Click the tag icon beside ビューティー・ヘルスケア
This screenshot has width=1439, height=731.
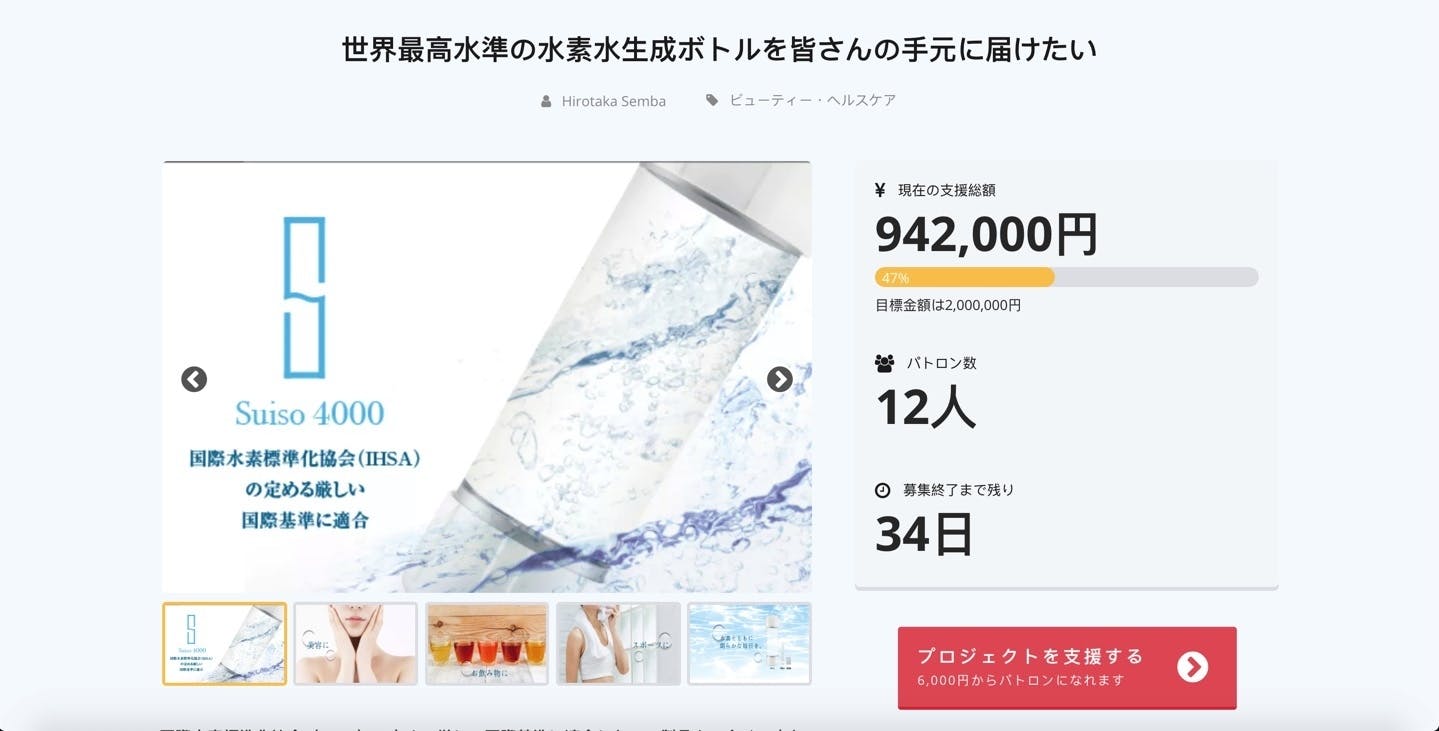click(x=712, y=100)
